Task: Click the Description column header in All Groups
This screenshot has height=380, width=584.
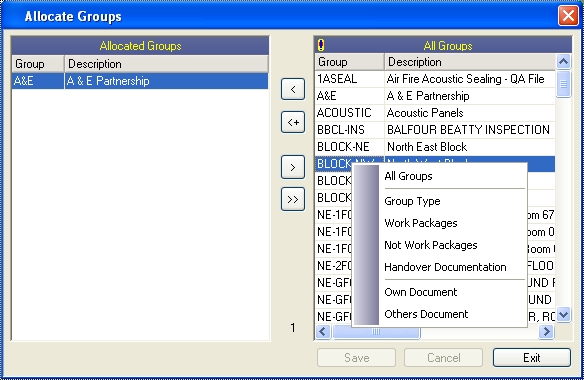Action: pos(470,62)
